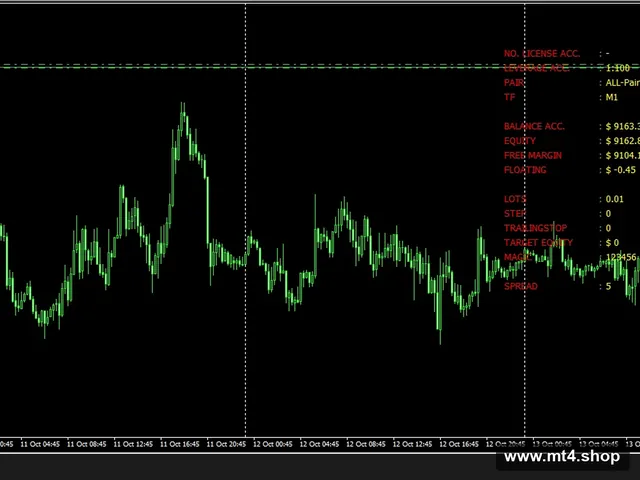Click the STEP label
640x480 pixels.
pos(515,213)
